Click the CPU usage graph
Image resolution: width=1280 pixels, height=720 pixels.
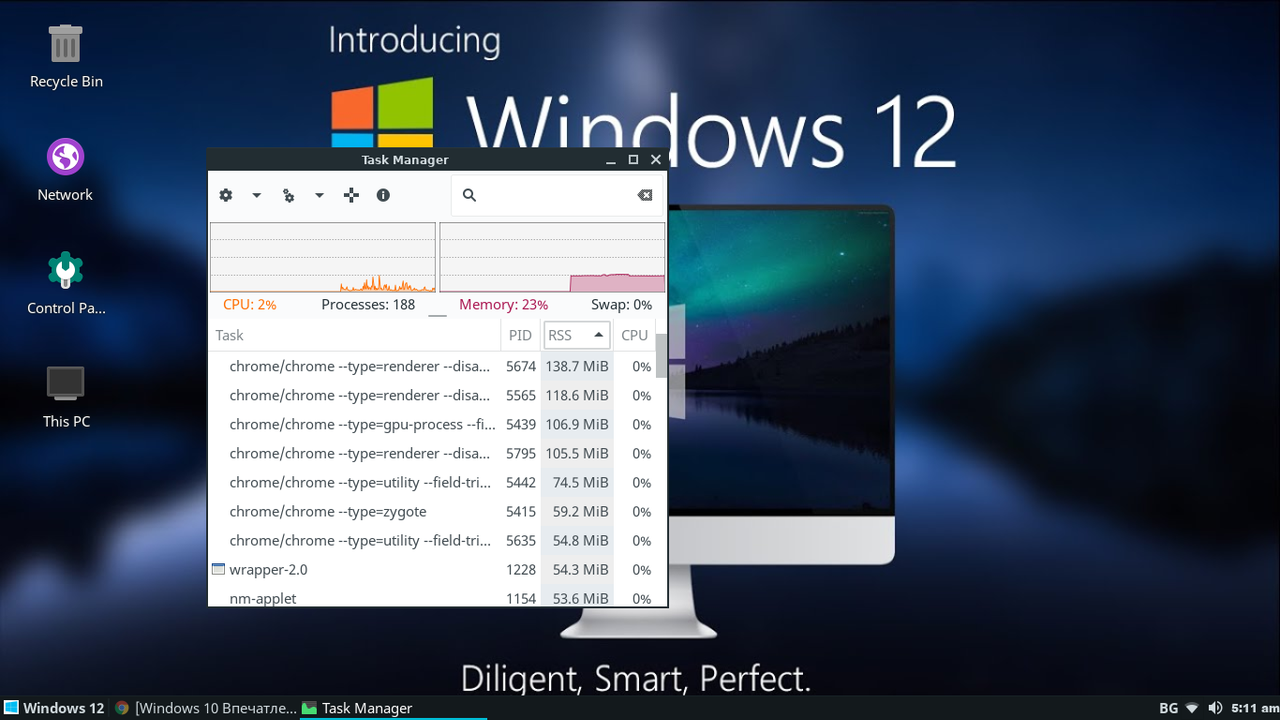coord(323,257)
